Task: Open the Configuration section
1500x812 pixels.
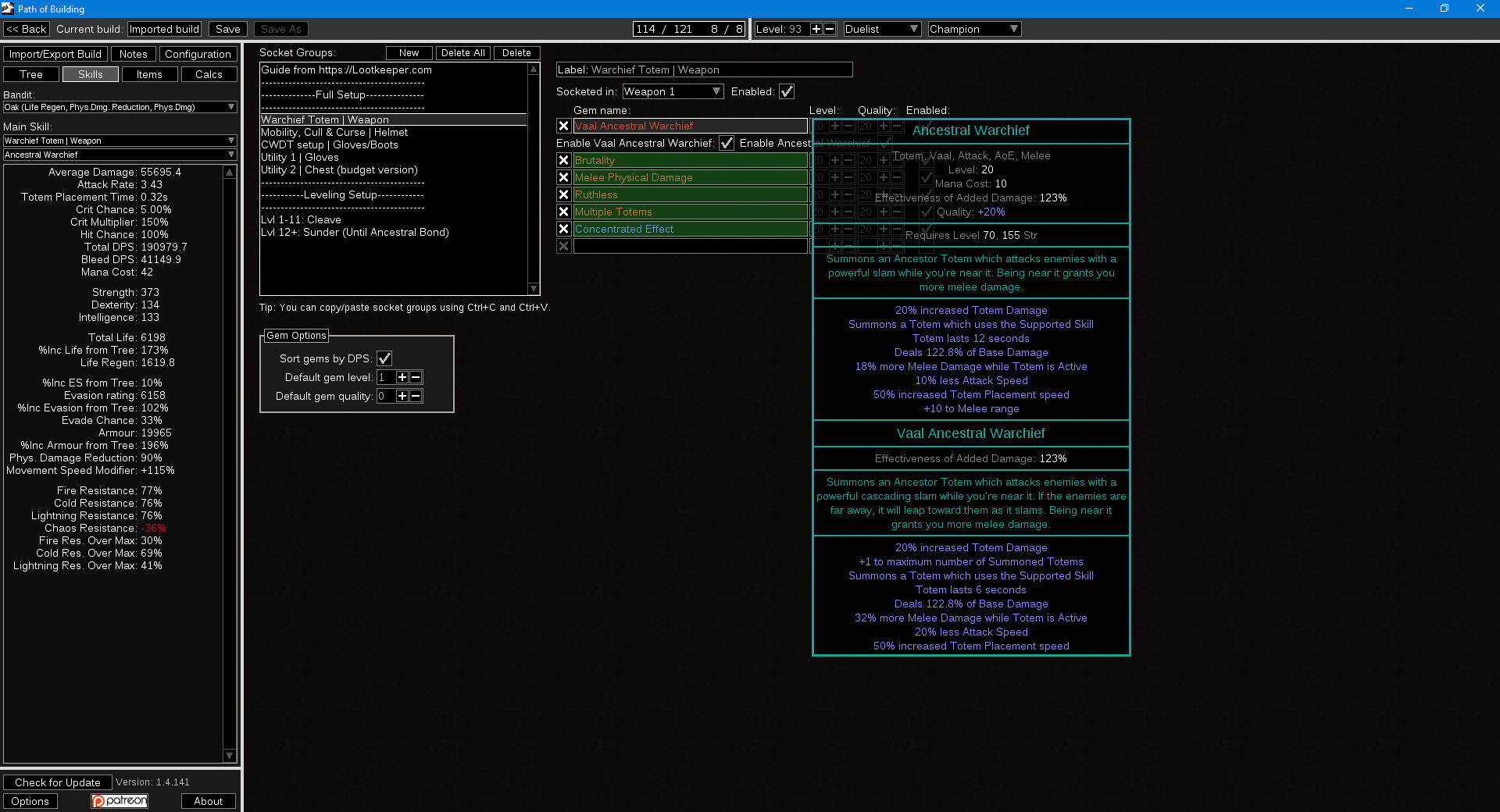Action: click(198, 54)
